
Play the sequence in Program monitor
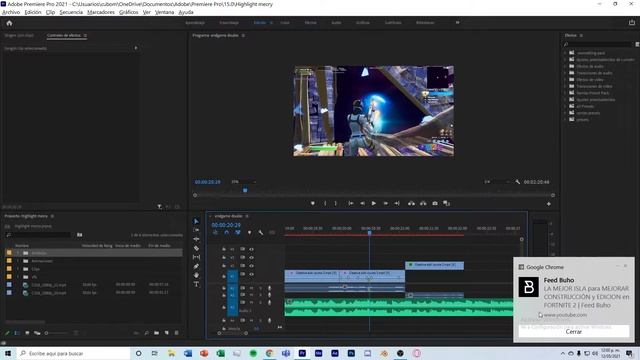click(373, 203)
